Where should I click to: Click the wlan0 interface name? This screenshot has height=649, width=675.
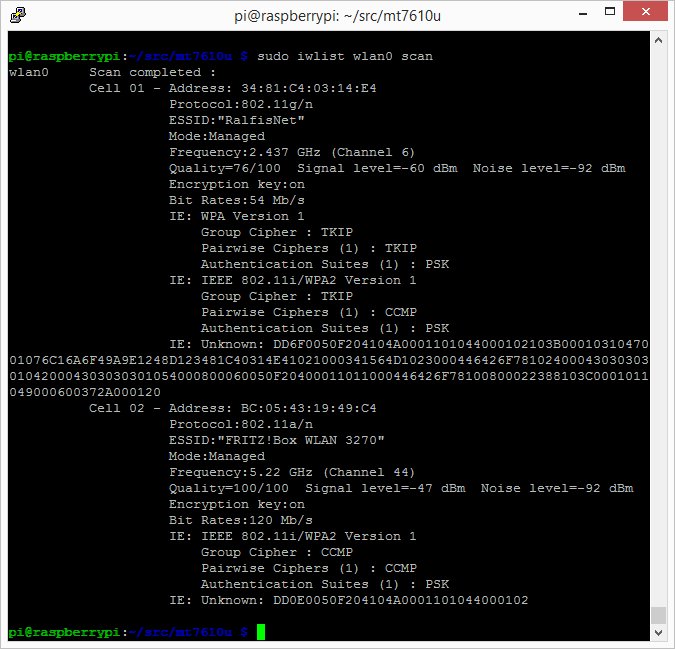(29, 72)
